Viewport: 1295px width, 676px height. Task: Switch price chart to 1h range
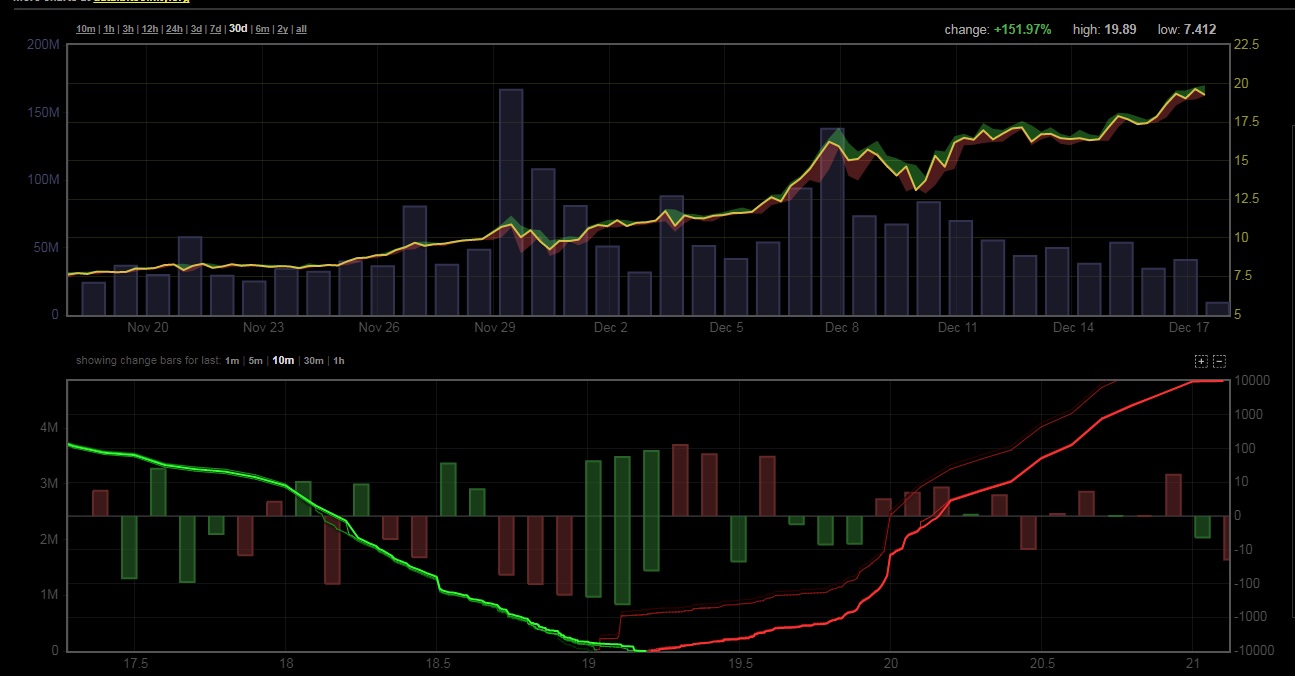pos(108,29)
